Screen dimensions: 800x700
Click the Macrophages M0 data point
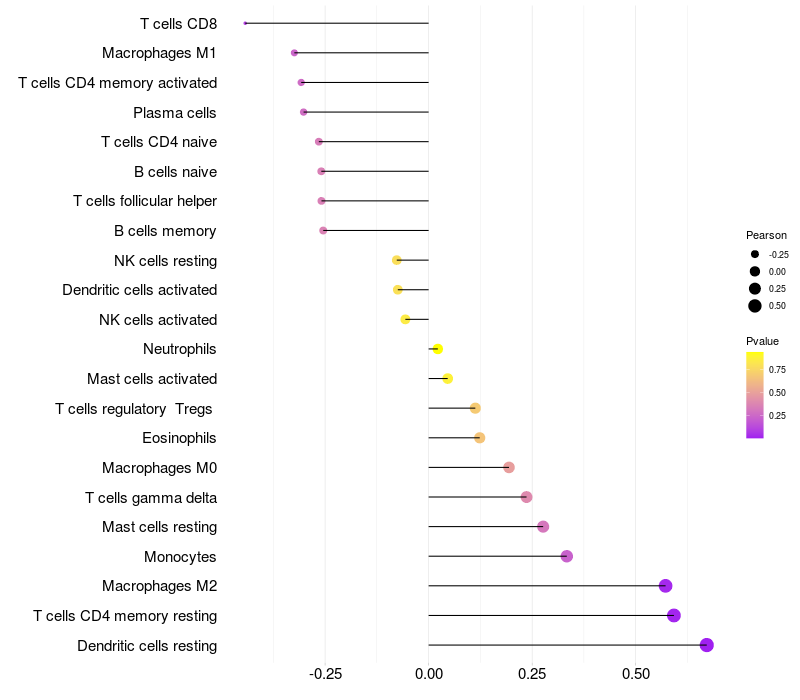509,467
